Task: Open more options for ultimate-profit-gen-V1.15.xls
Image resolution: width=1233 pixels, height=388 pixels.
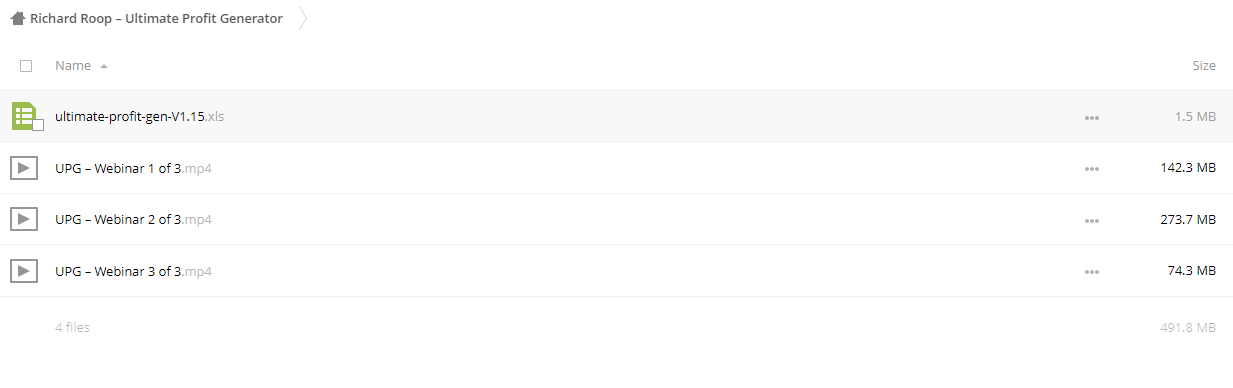Action: [1091, 117]
